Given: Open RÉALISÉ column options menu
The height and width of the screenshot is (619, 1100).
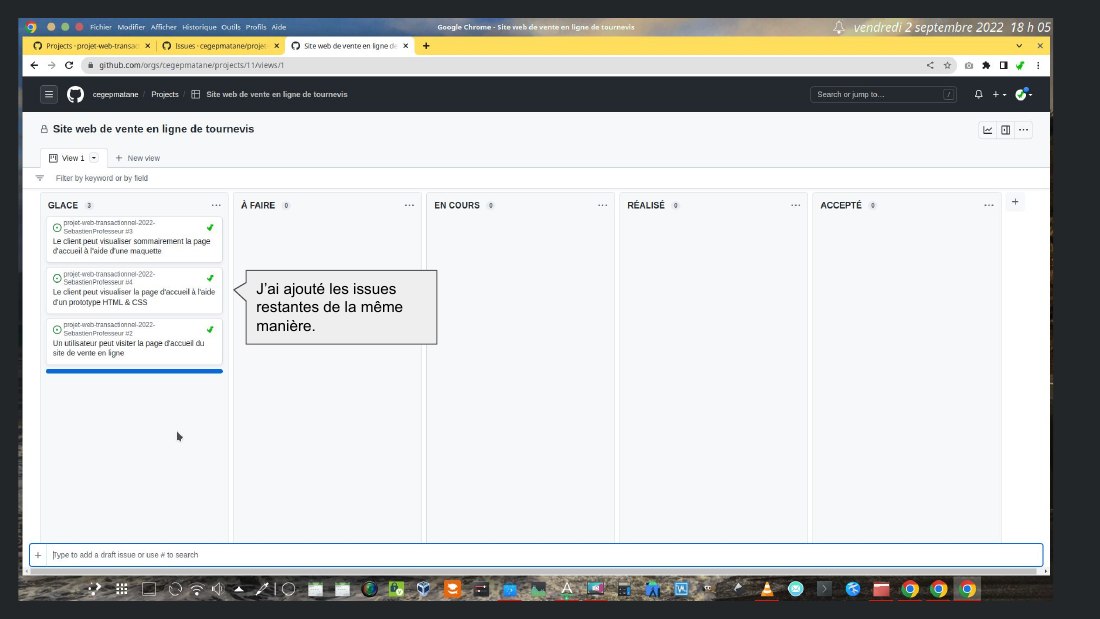Looking at the screenshot, I should click(x=796, y=206).
